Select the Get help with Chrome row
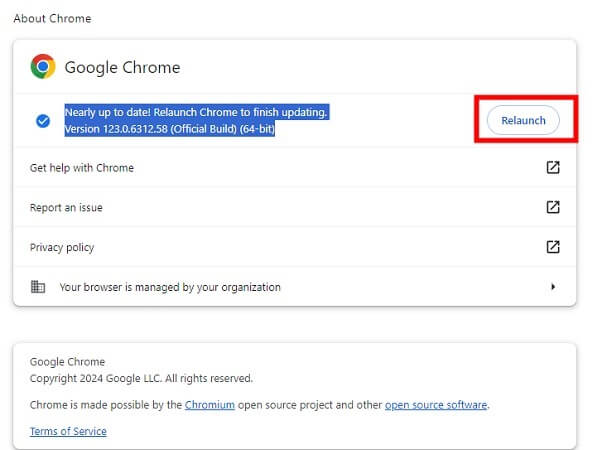Viewport: 607px width, 450px height. (82, 168)
